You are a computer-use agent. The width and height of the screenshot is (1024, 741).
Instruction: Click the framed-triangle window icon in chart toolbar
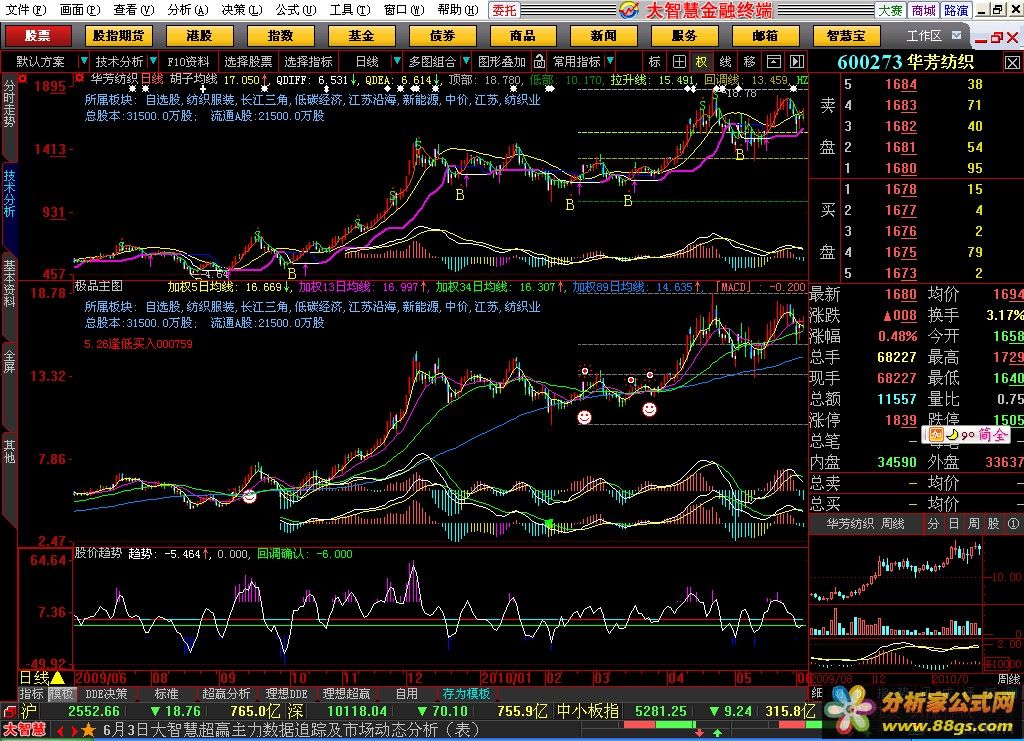click(x=774, y=61)
